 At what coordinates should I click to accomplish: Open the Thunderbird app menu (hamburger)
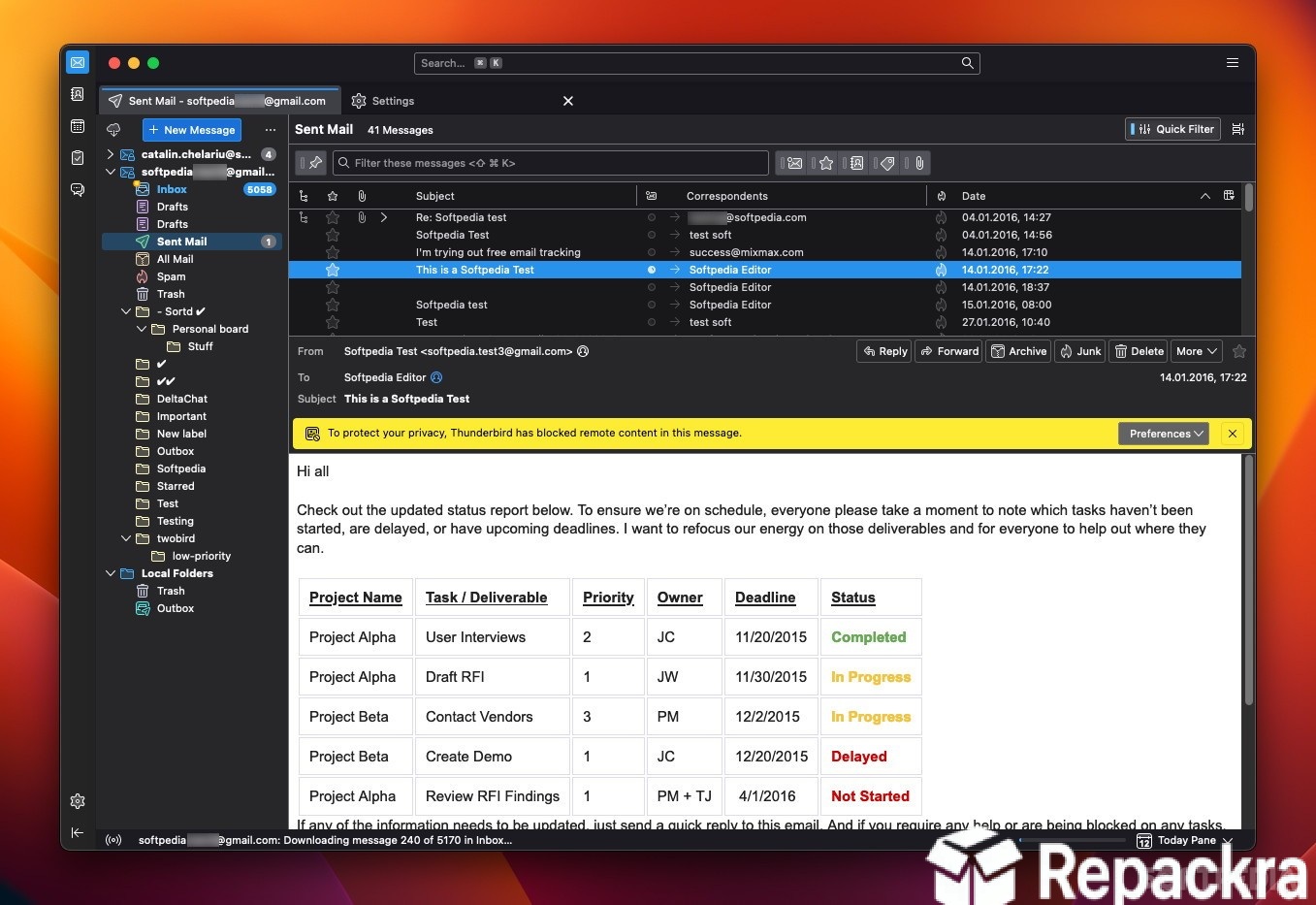[1233, 63]
